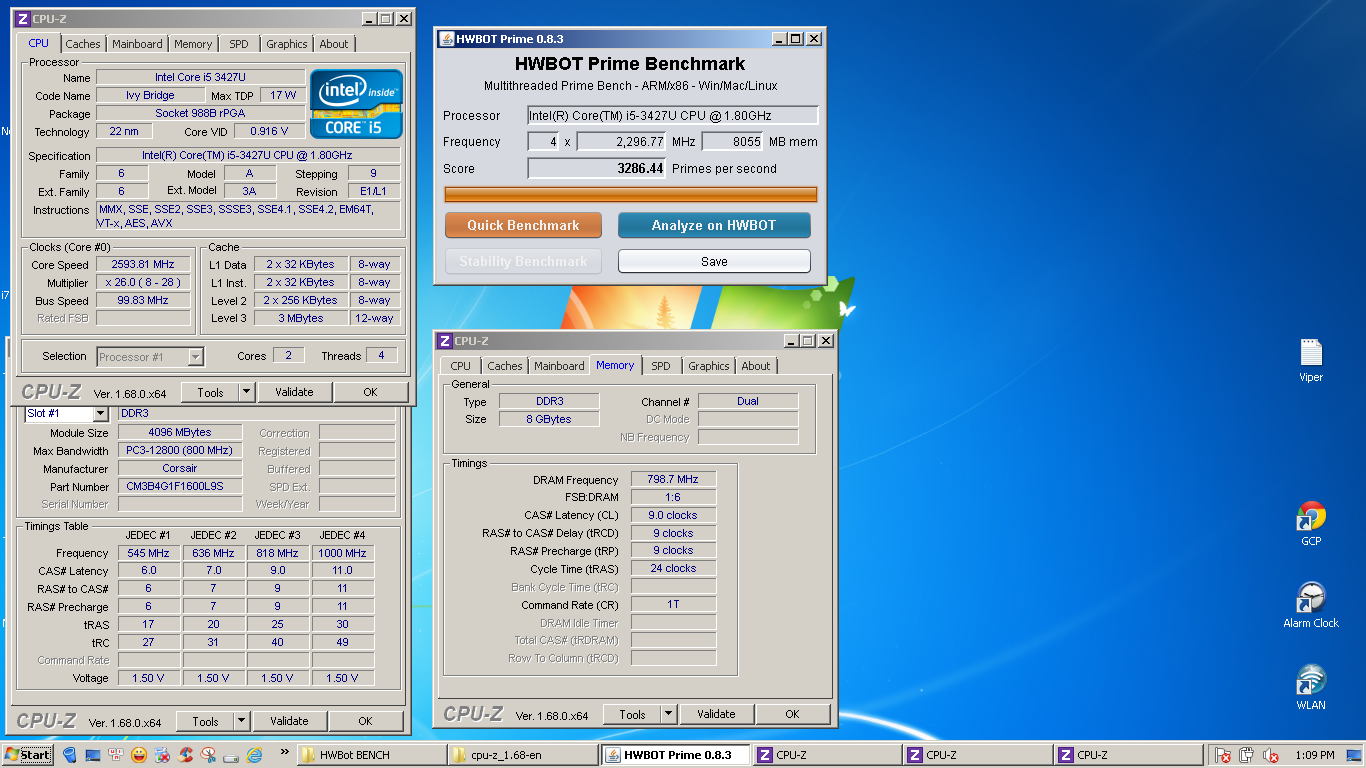Switch to Mainboard tab in top-left CPU-Z window

pos(137,44)
